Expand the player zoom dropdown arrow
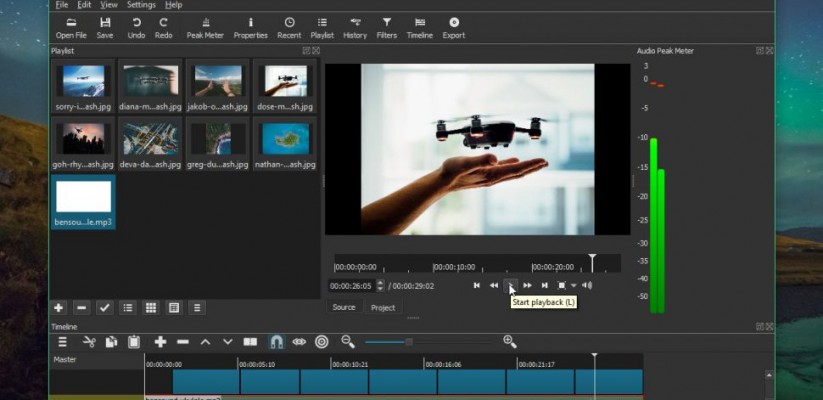823x400 pixels. (x=573, y=286)
